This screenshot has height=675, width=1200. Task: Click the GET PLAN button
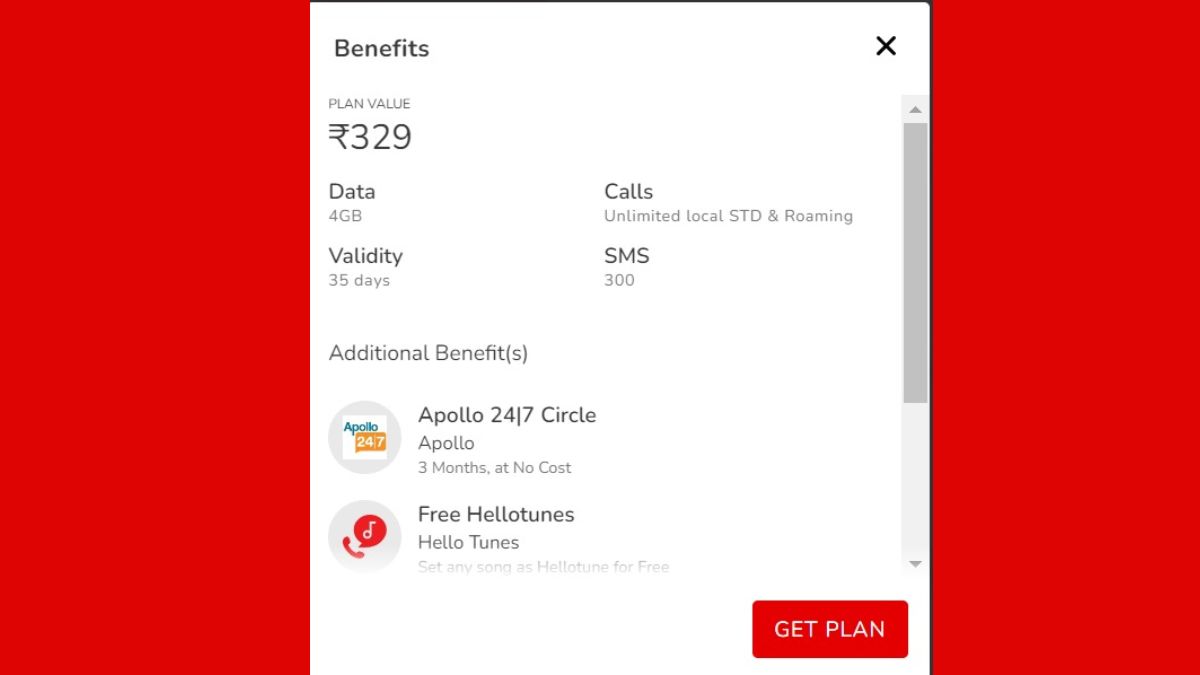(x=830, y=629)
